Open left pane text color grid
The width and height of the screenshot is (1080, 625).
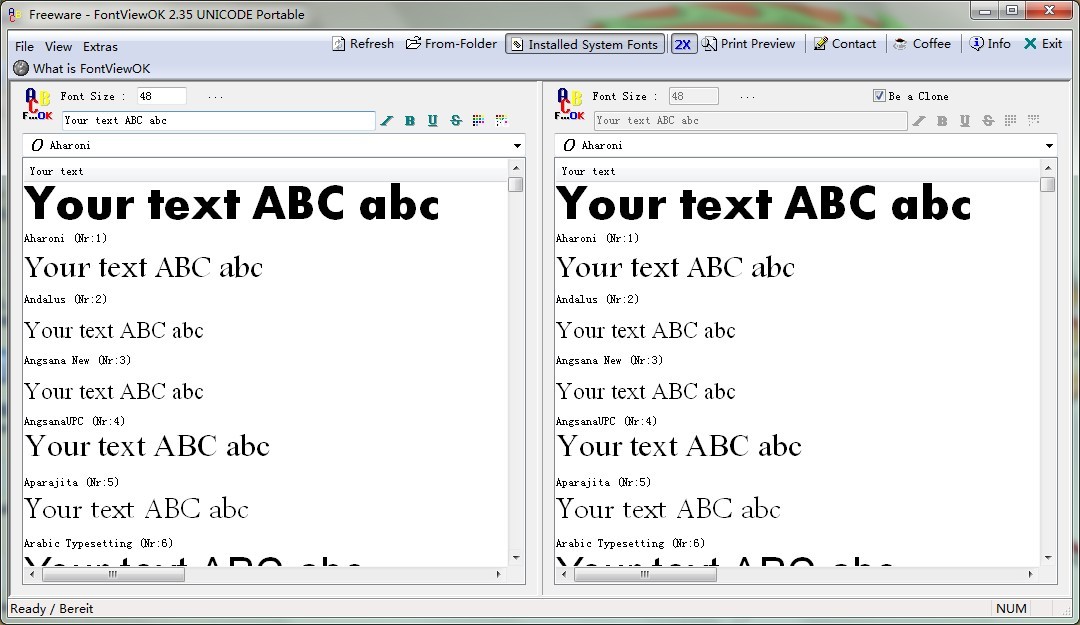tap(479, 121)
